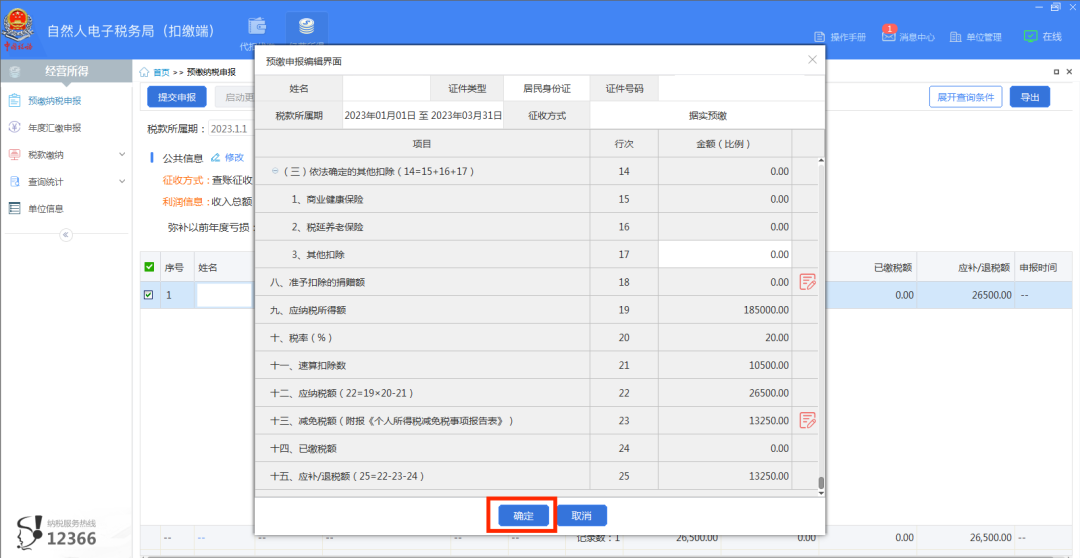Click the dialog vertical scrollbar thumb

point(820,483)
